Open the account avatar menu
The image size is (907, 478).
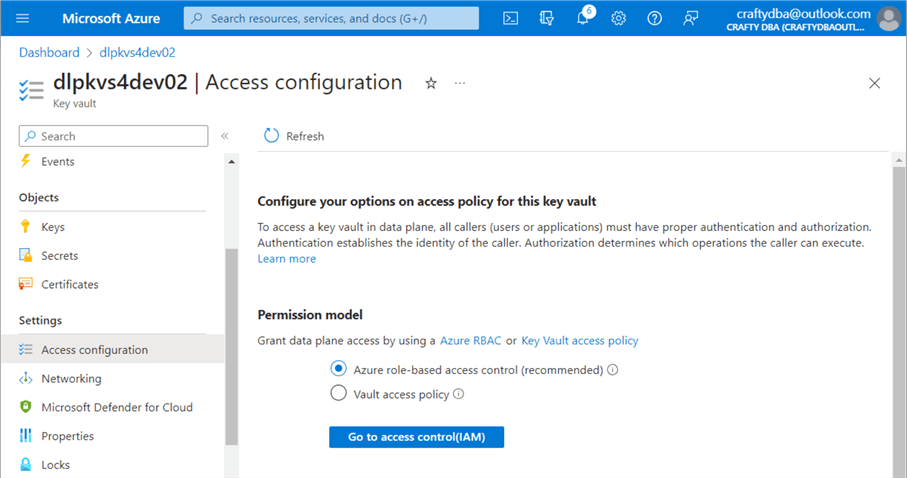coord(888,19)
